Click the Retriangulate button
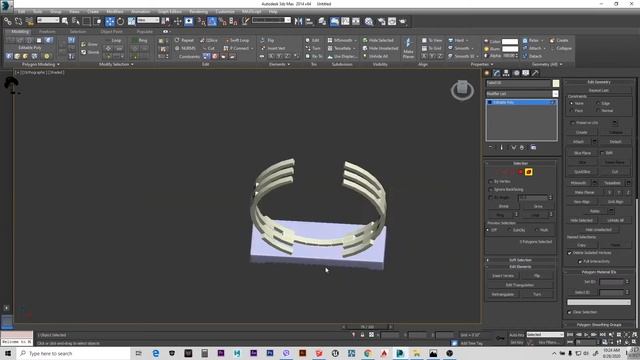The width and height of the screenshot is (640, 360). click(503, 294)
